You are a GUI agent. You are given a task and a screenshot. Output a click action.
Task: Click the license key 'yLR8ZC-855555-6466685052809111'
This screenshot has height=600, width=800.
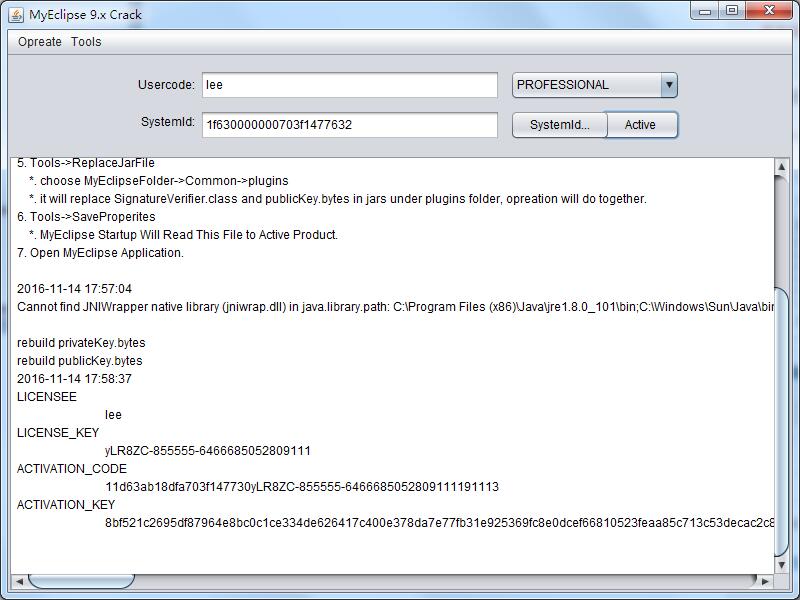click(208, 451)
